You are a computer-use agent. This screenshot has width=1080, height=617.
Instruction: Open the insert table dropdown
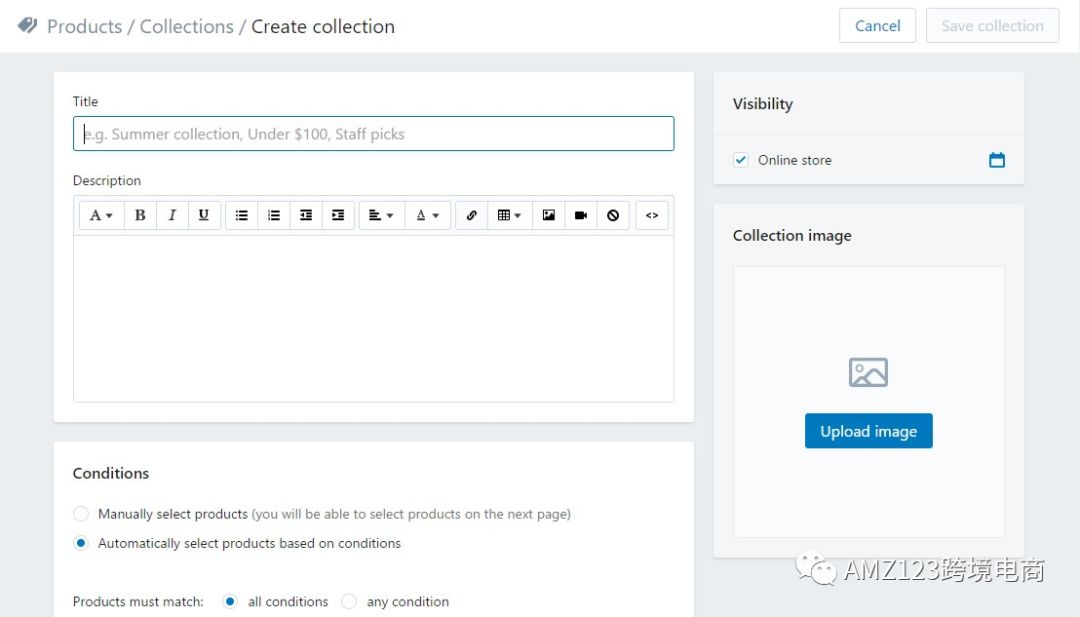click(510, 216)
